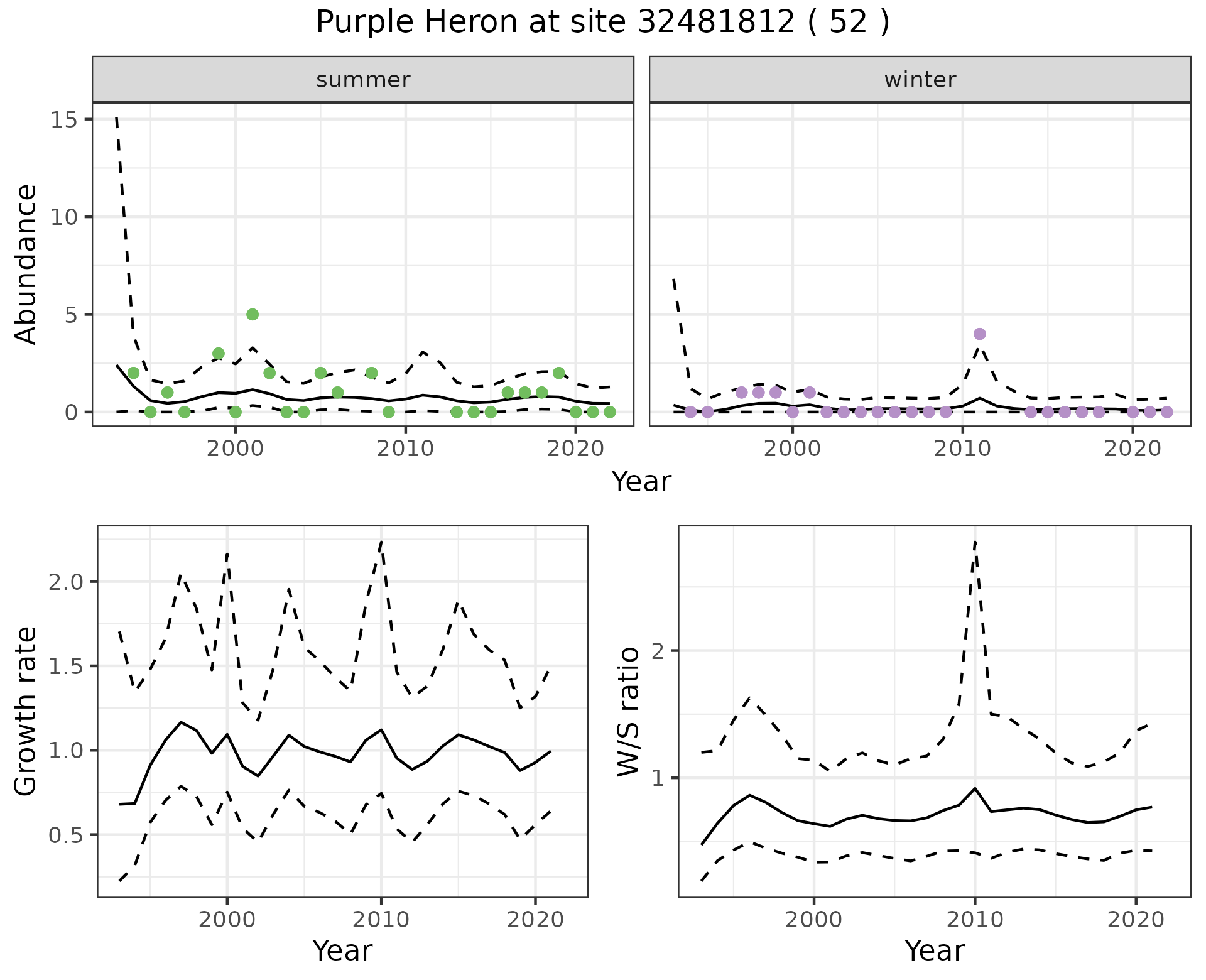
Task: Click the 2020 tick label in winter panel
Action: (x=1133, y=449)
